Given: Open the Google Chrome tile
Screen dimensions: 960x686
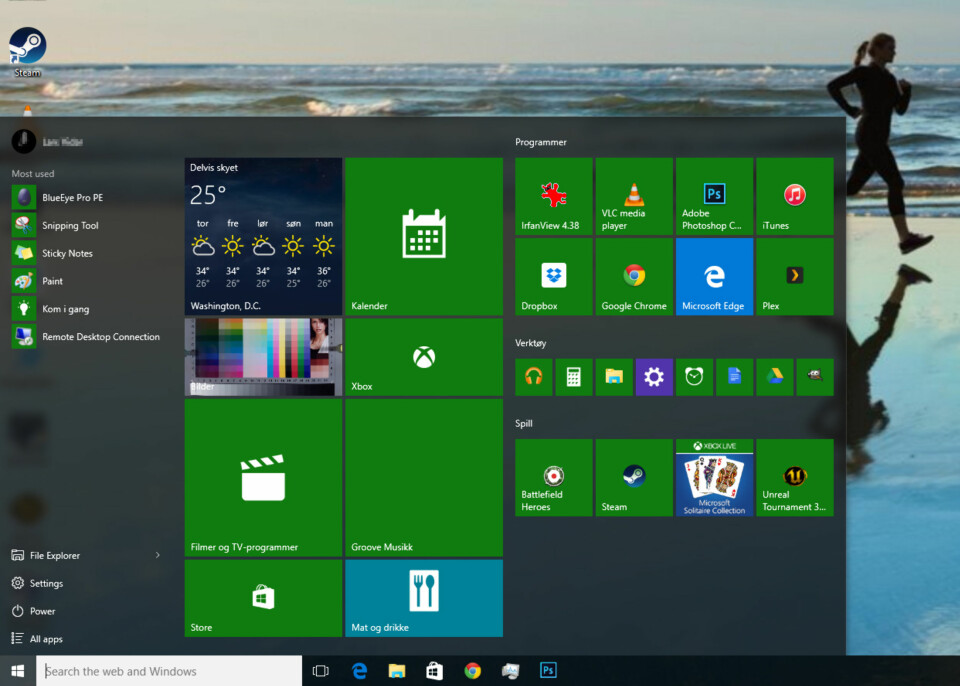Looking at the screenshot, I should [x=634, y=276].
